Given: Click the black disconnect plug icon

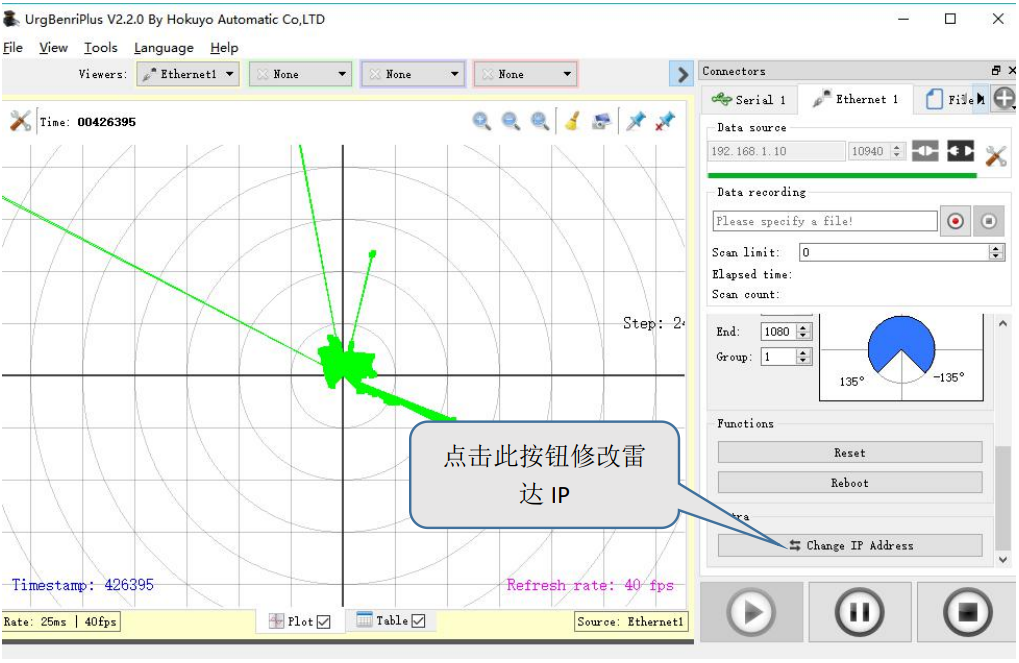Looking at the screenshot, I should pyautogui.click(x=960, y=151).
